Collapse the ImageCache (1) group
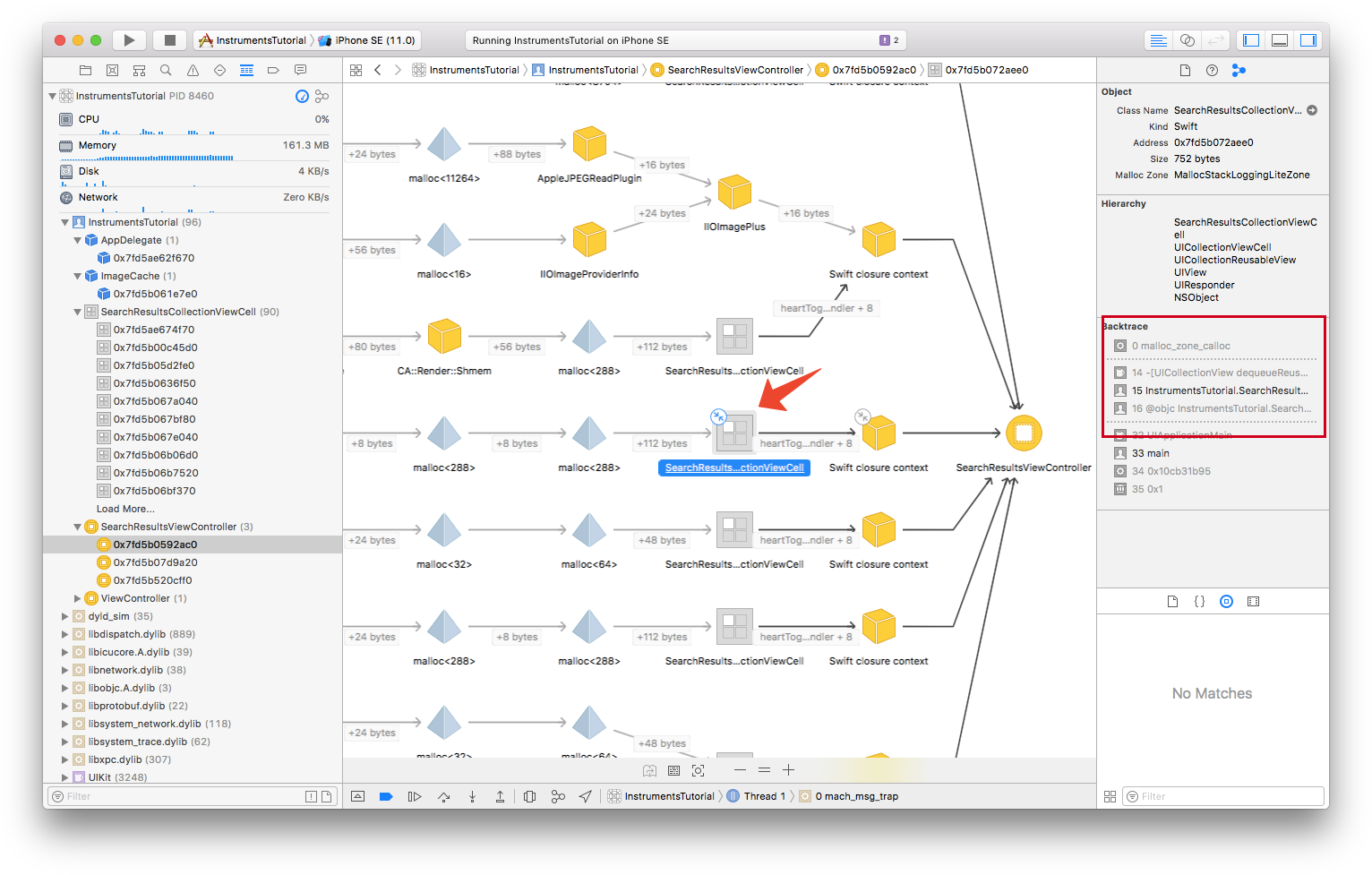Image resolution: width=1372 pixels, height=875 pixels. [x=77, y=276]
